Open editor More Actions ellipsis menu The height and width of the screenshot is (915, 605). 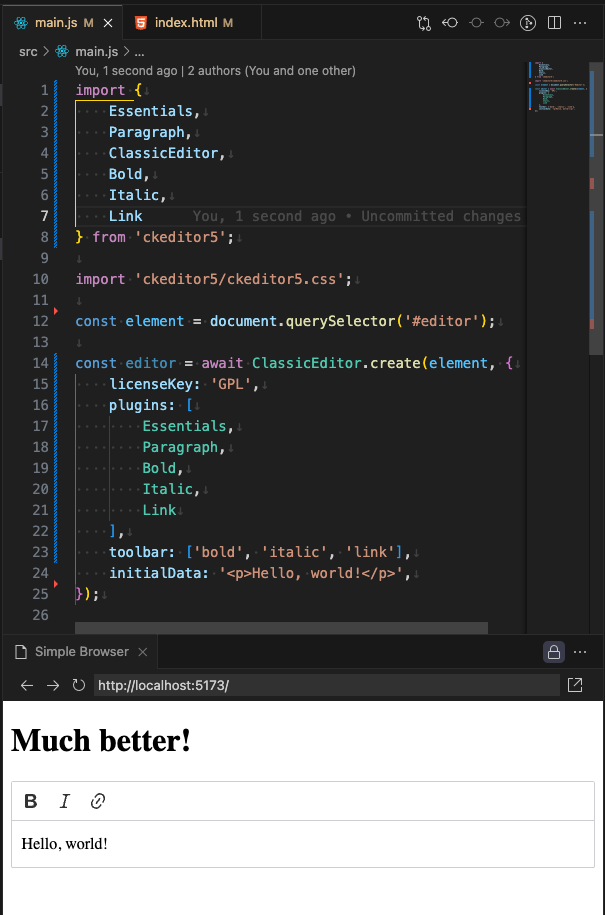pos(580,22)
